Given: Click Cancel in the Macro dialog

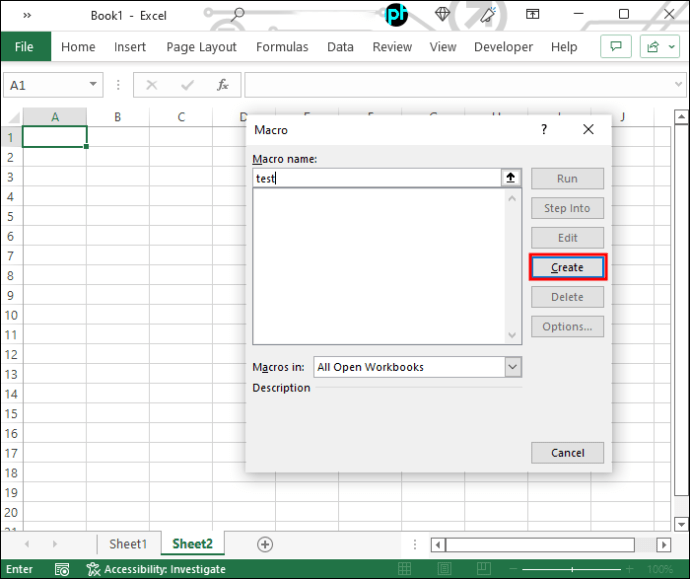Looking at the screenshot, I should click(x=567, y=453).
